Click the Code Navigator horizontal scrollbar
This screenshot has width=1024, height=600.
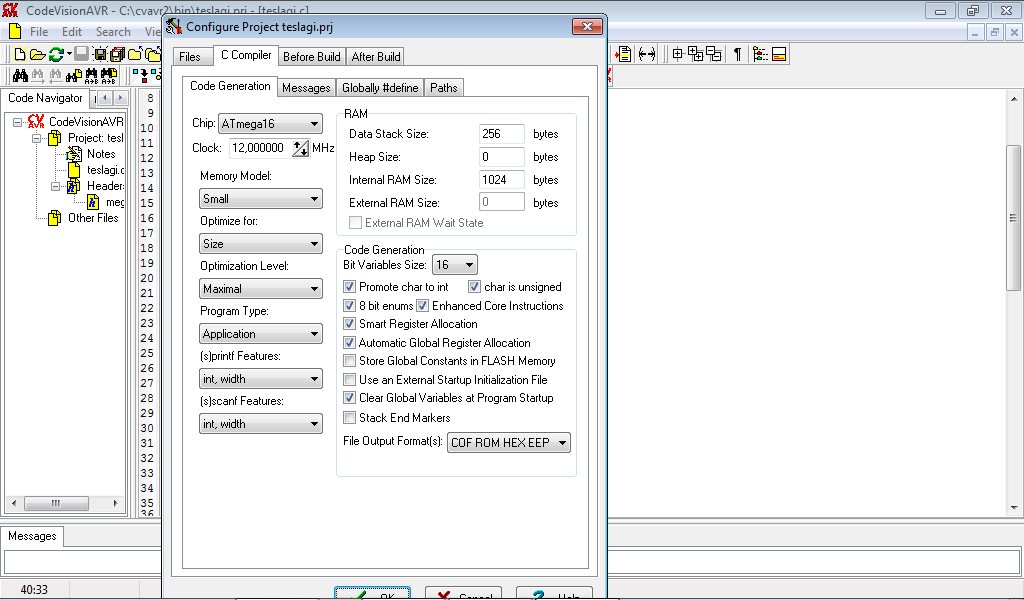64,503
